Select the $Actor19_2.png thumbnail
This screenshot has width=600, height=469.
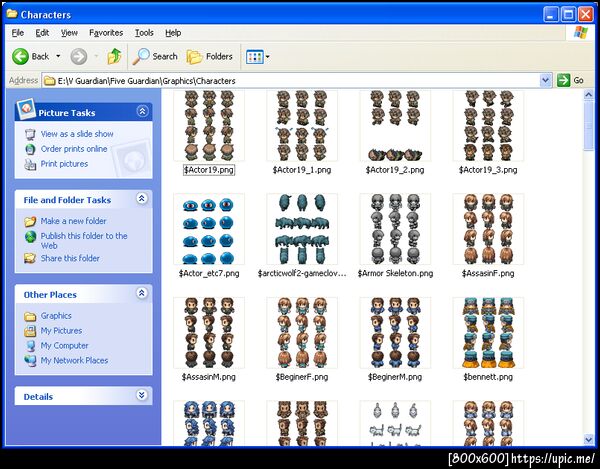tap(395, 125)
